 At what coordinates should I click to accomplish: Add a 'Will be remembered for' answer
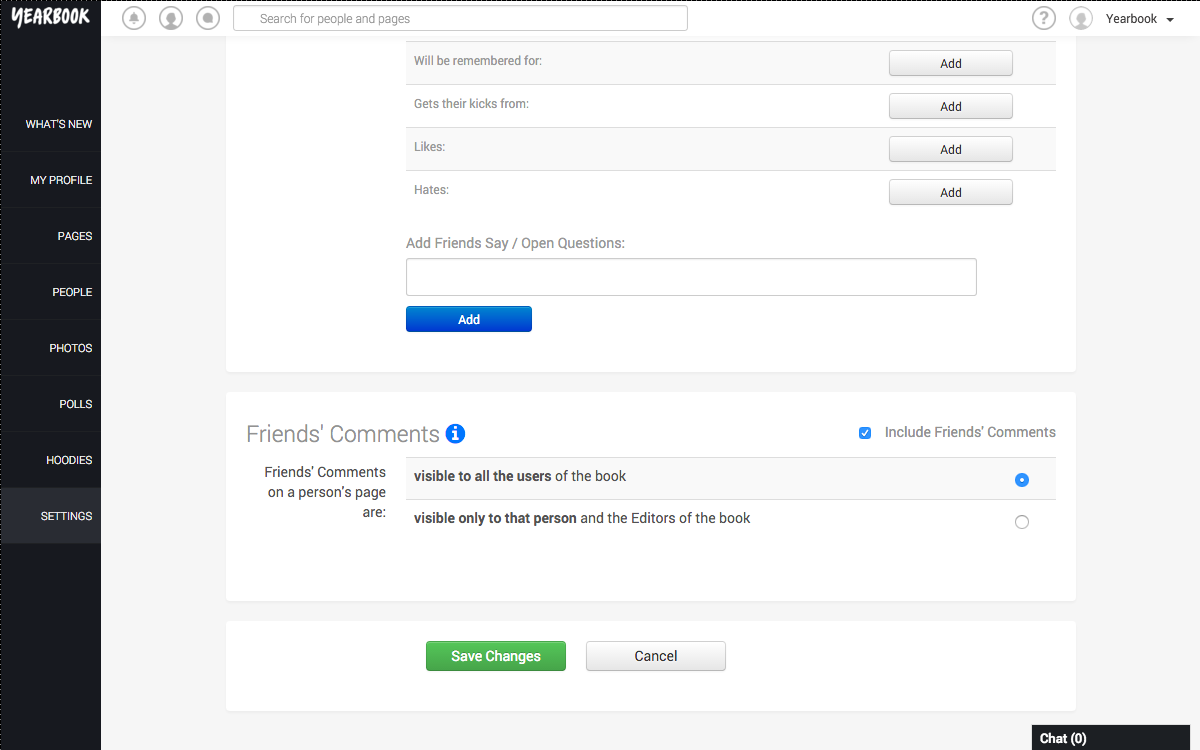(951, 63)
